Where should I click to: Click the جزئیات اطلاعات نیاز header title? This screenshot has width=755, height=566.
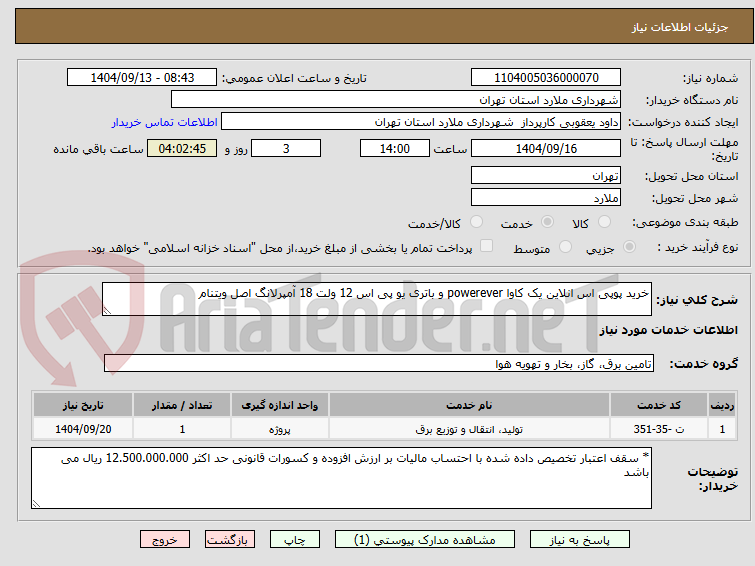pos(680,27)
